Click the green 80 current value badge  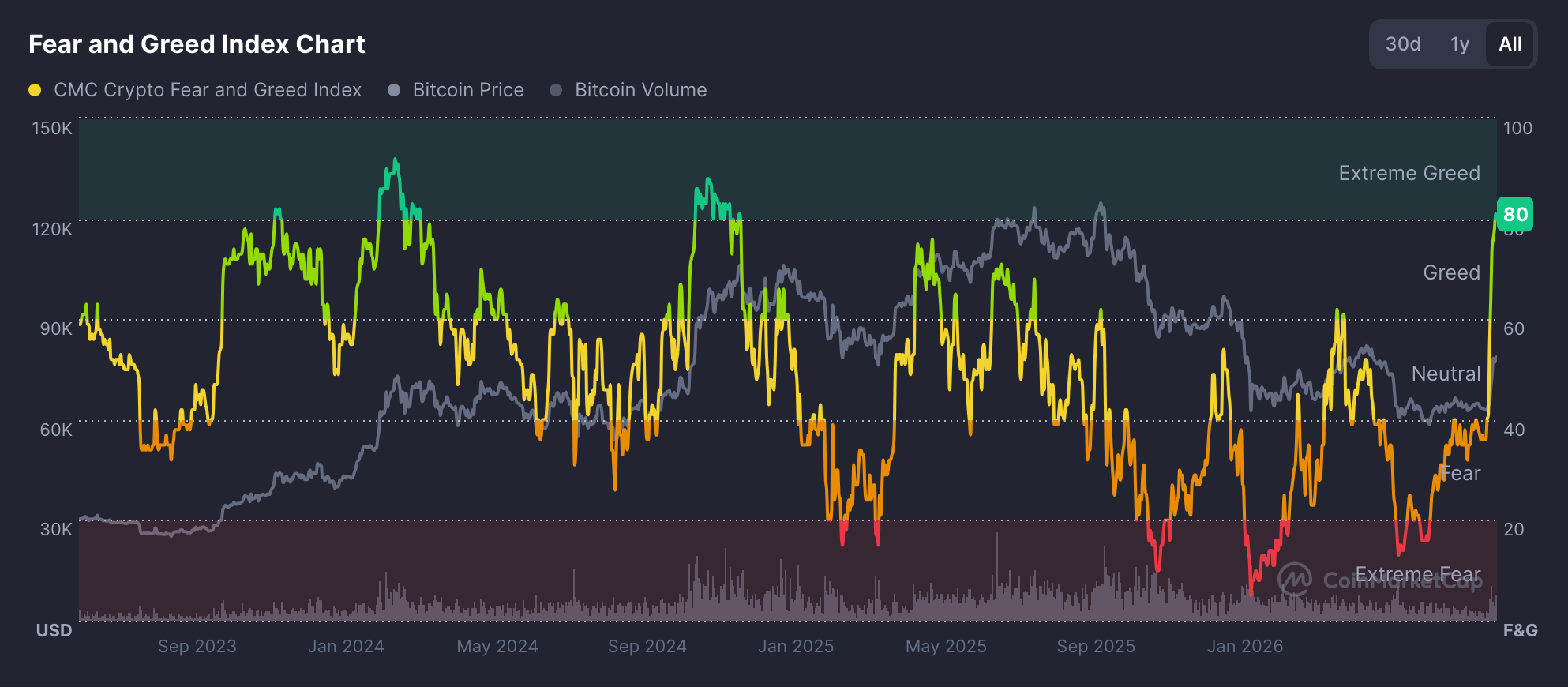point(1515,214)
